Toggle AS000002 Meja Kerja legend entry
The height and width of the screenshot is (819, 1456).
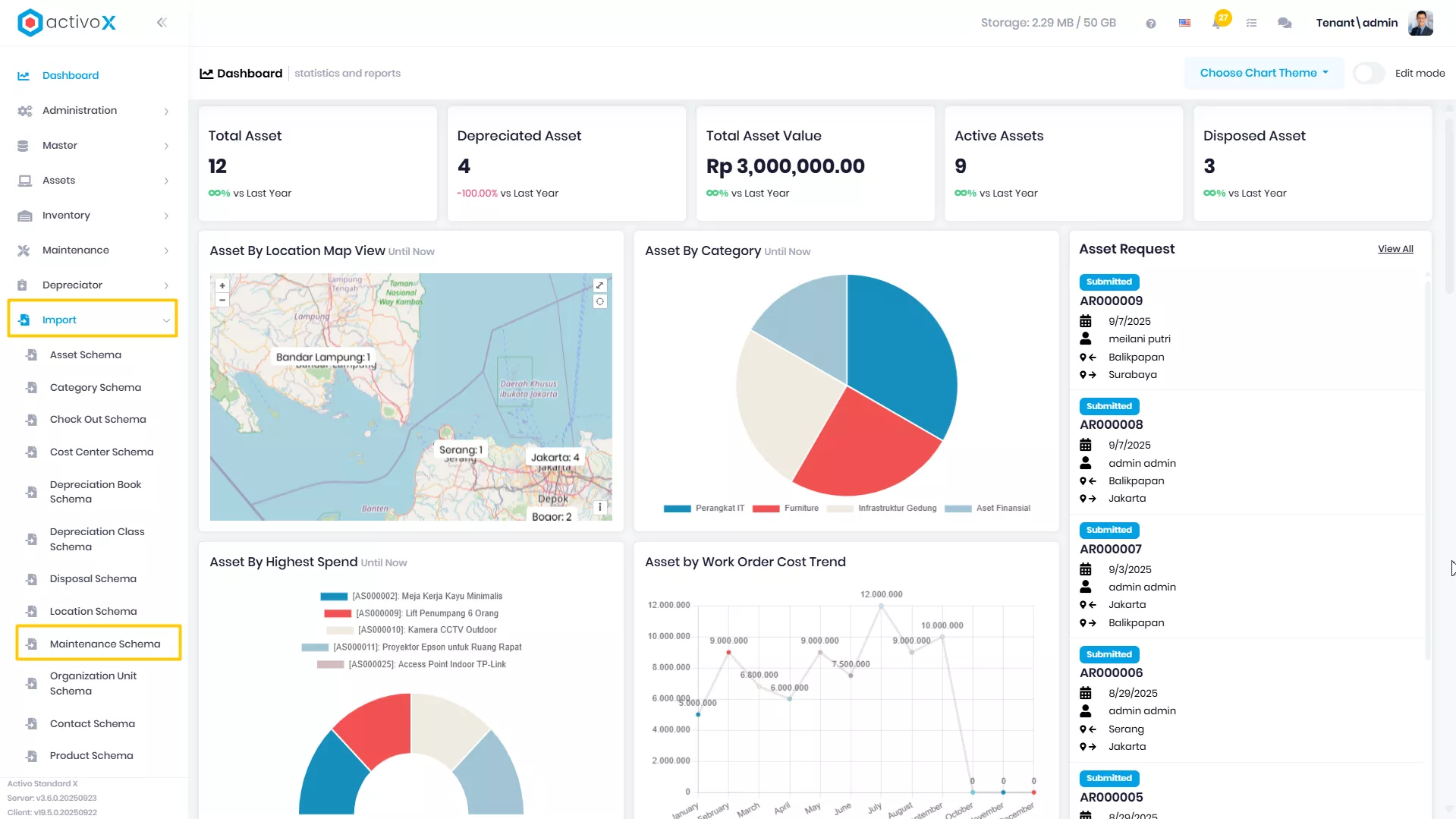[411, 597]
